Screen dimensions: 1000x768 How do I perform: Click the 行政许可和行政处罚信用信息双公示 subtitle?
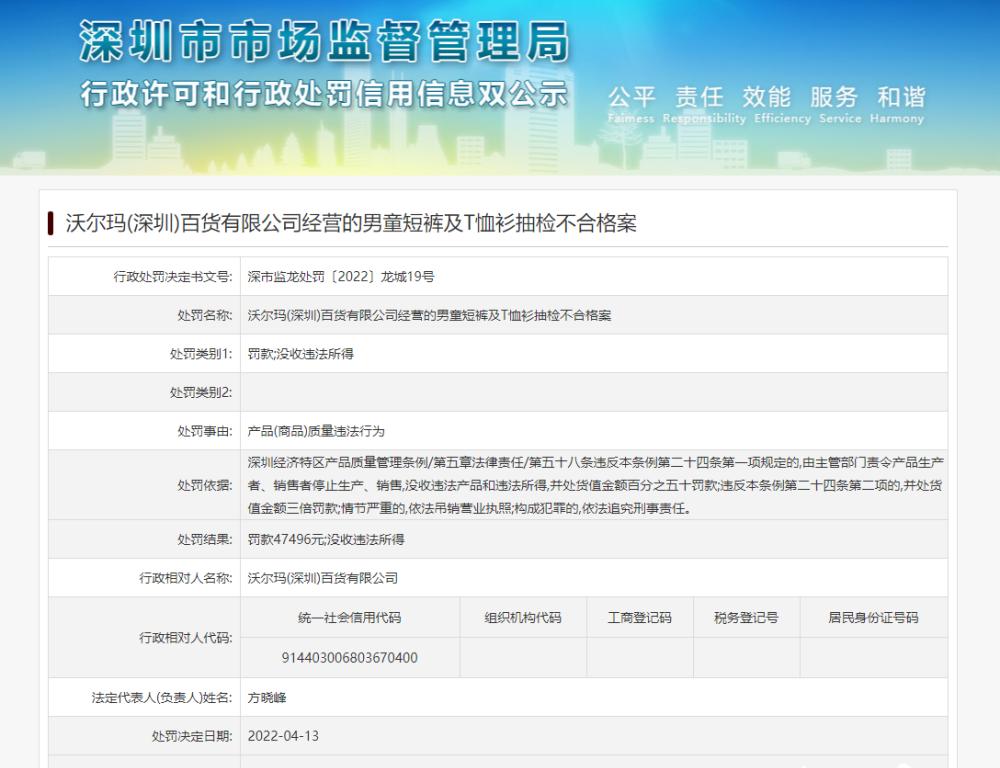[x=324, y=94]
